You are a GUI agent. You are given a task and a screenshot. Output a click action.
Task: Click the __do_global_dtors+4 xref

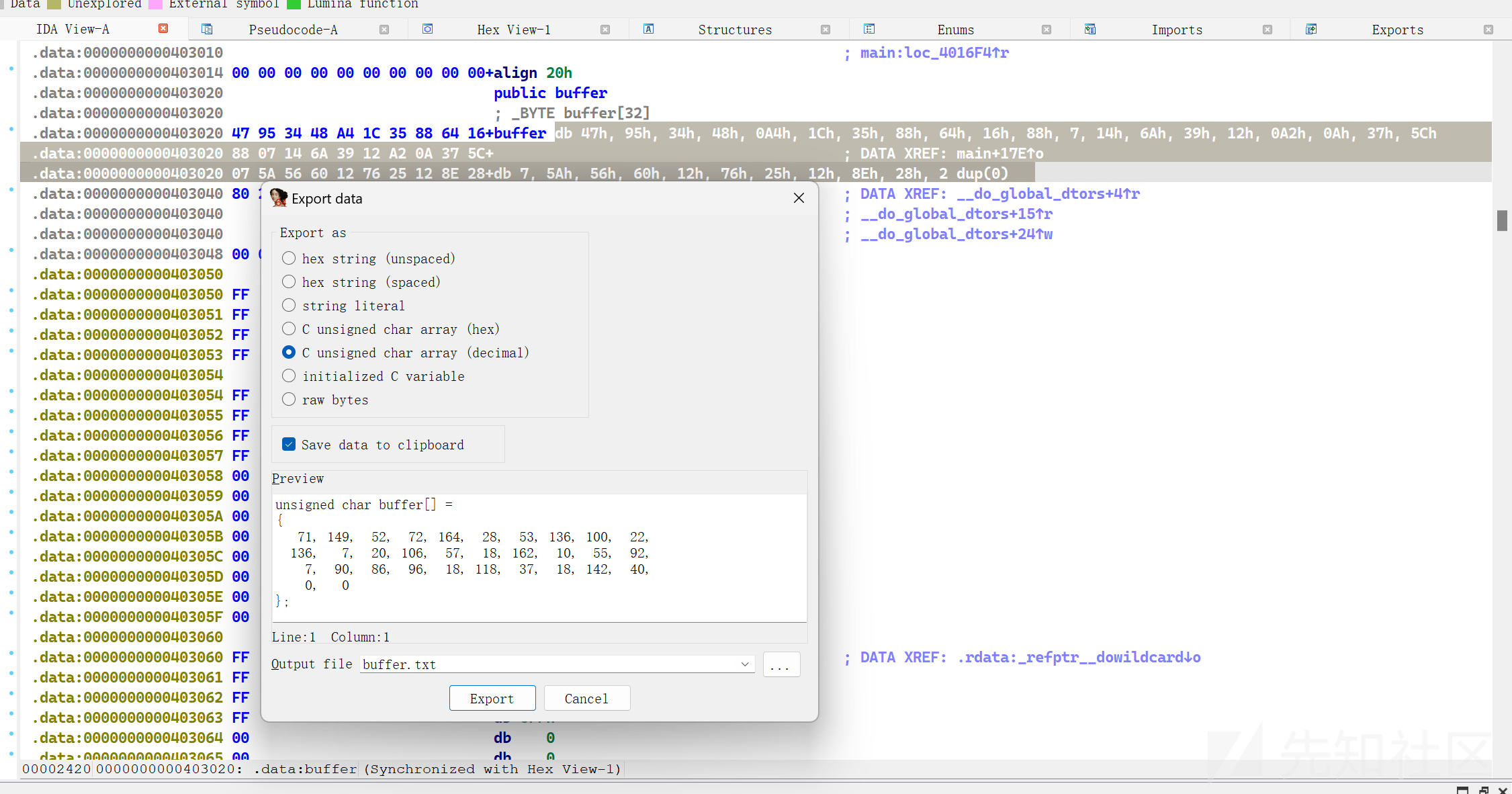pos(1048,193)
